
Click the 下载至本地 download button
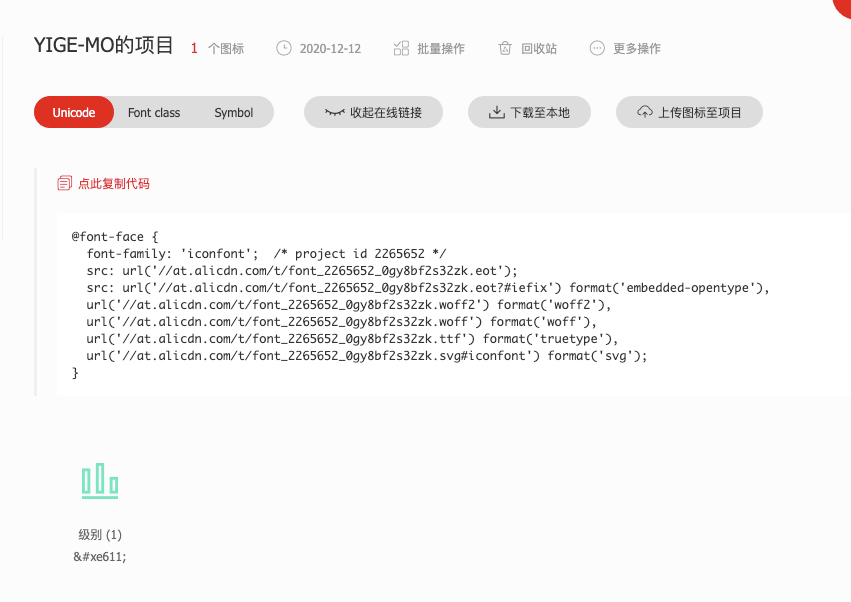(x=529, y=112)
